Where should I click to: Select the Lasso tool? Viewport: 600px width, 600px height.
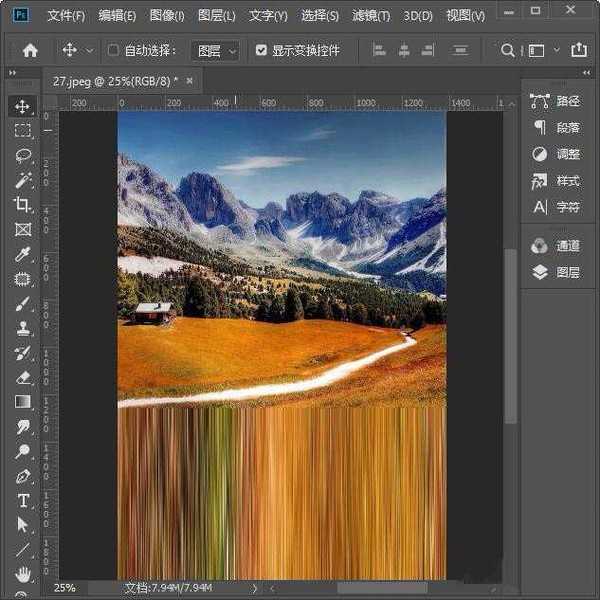point(22,155)
